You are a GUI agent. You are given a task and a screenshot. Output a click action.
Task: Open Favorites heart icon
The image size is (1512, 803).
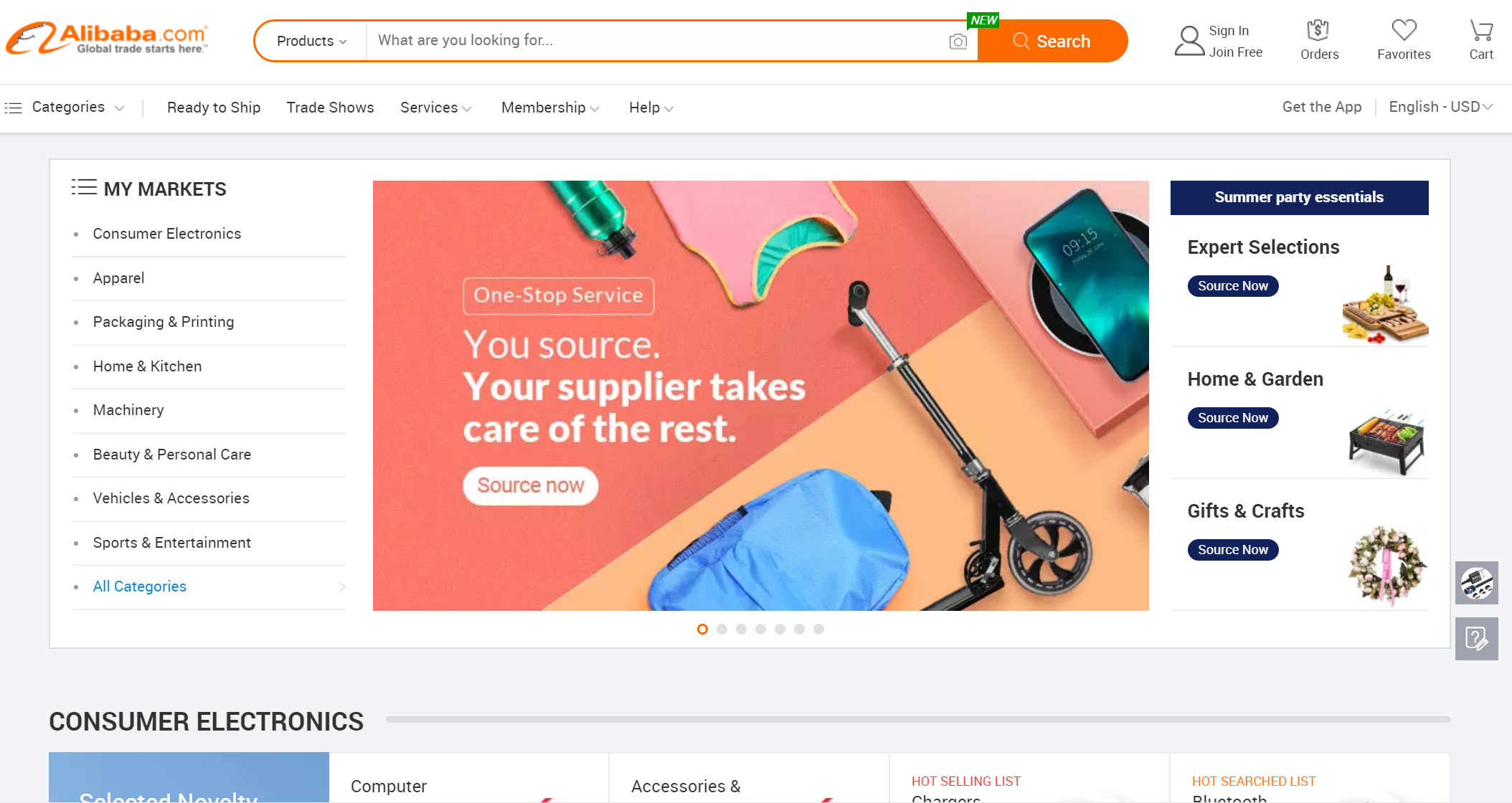[x=1404, y=30]
